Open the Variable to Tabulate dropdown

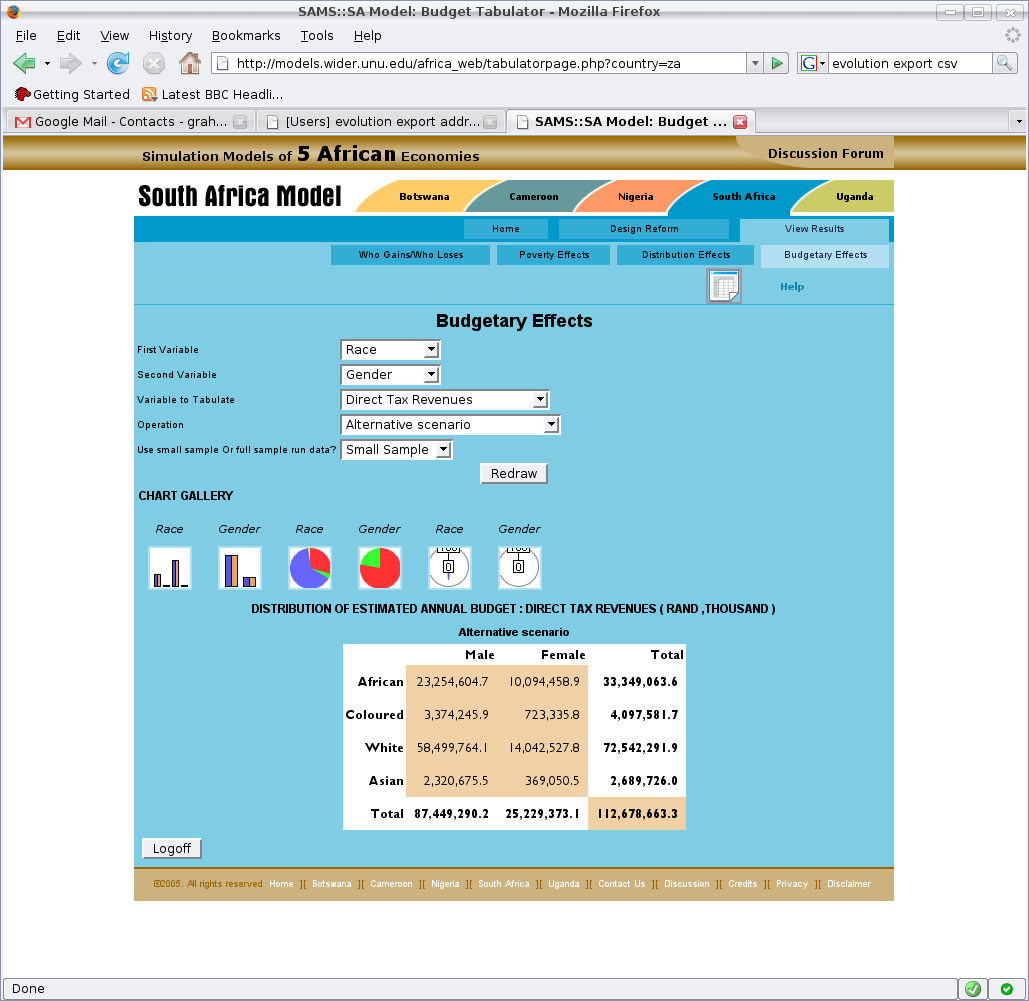coord(445,400)
